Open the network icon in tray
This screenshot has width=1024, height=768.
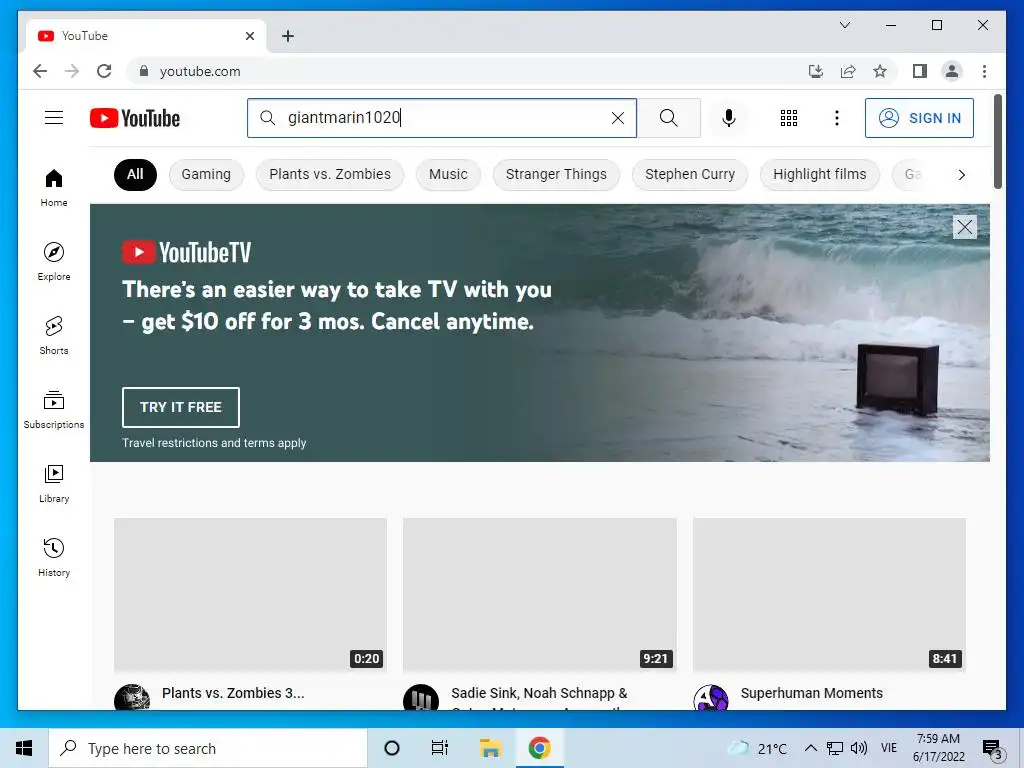pyautogui.click(x=835, y=748)
